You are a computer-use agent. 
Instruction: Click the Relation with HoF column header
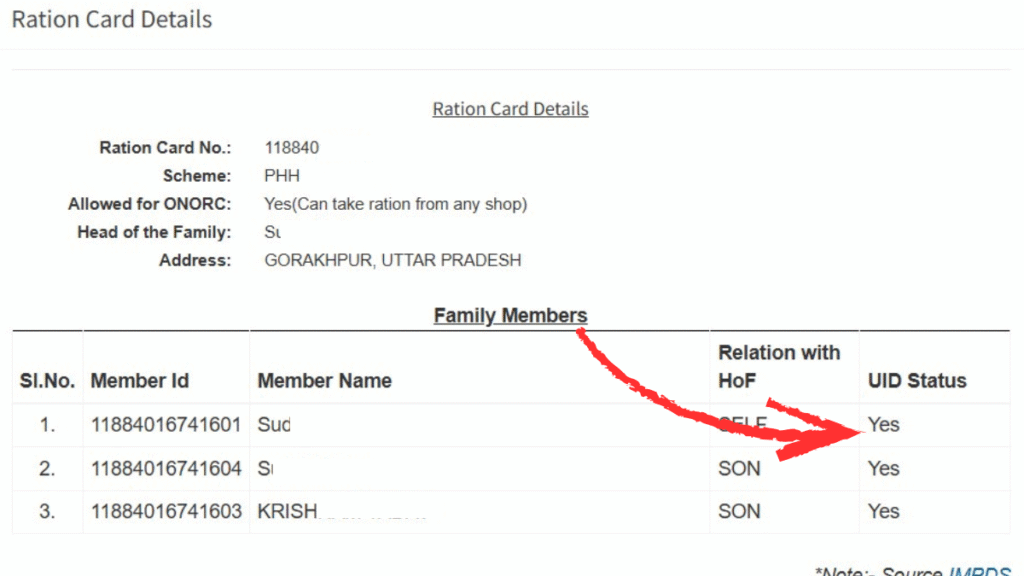coord(778,366)
